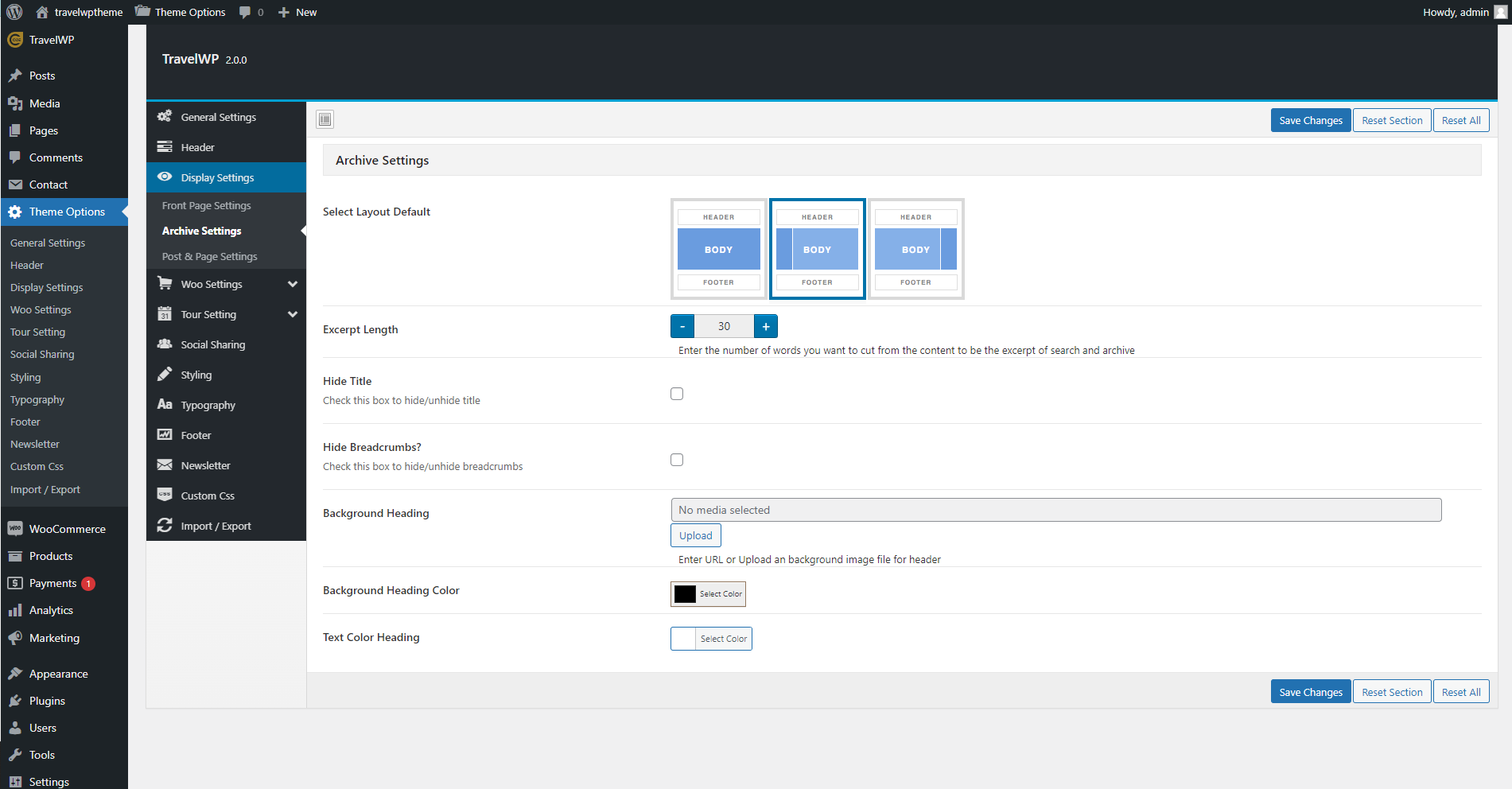
Task: Toggle the Hide Breadcrumbs checkbox
Action: point(677,460)
